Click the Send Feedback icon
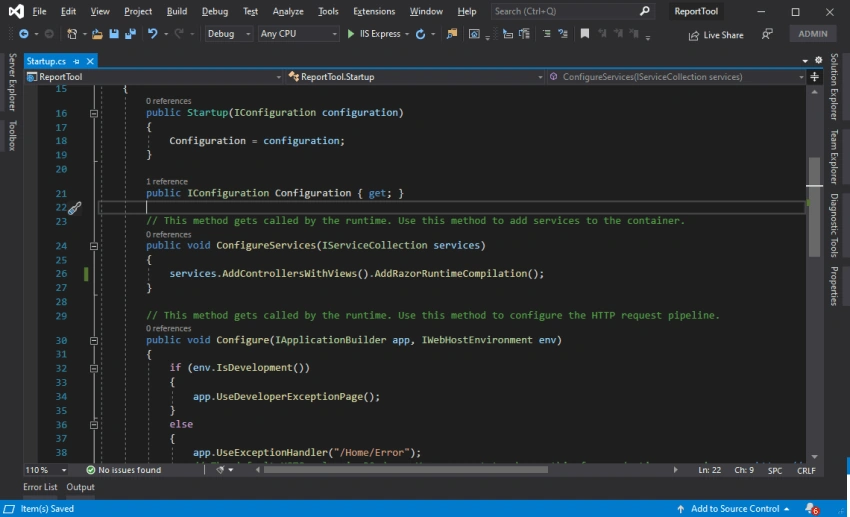Image resolution: width=850 pixels, height=517 pixels. (x=767, y=34)
